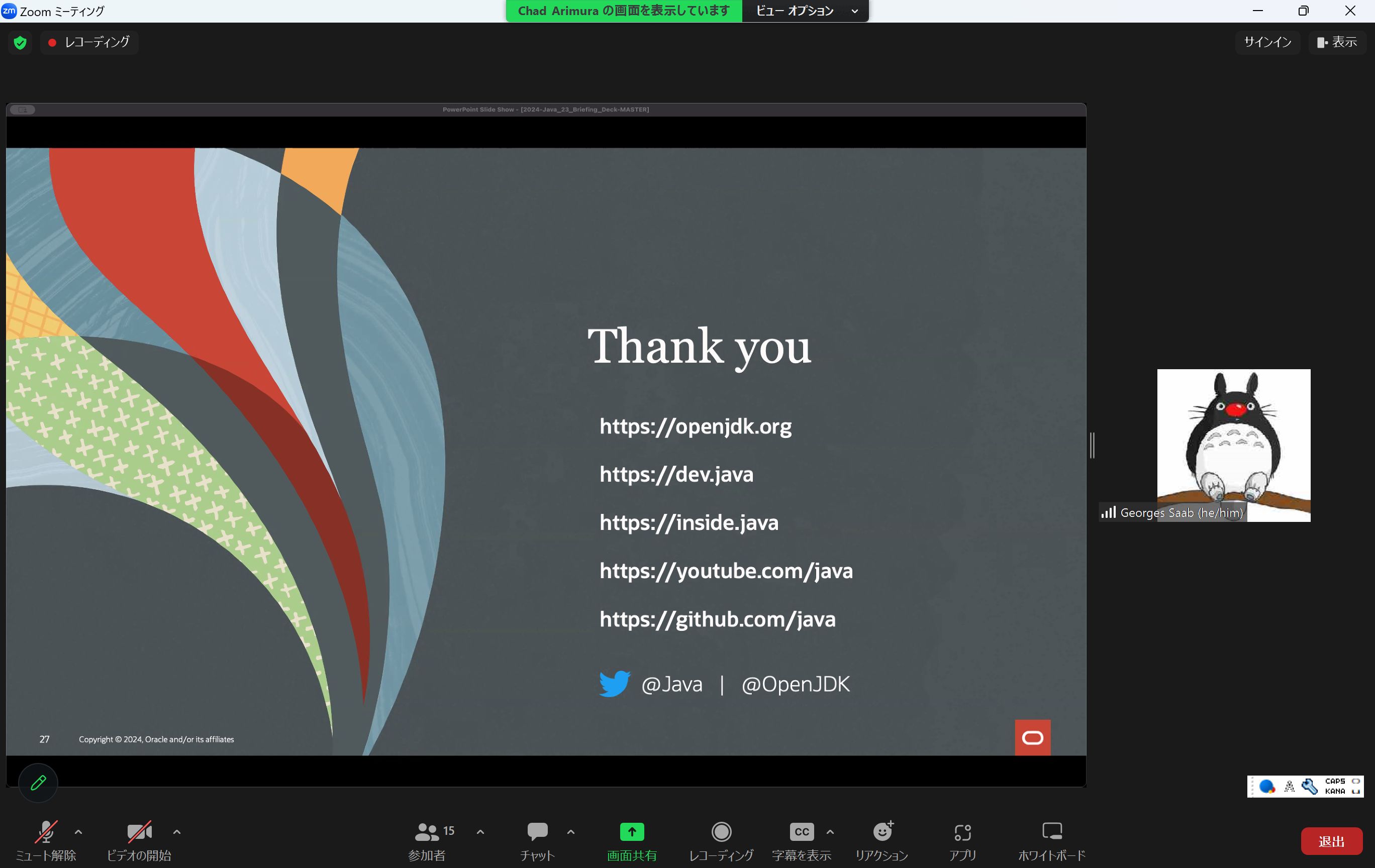Click the https://openjdk.org link on slide

pos(696,426)
